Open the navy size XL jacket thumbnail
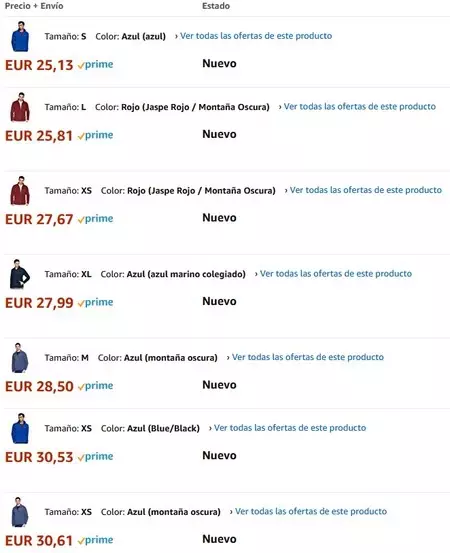The image size is (450, 553). [20, 274]
